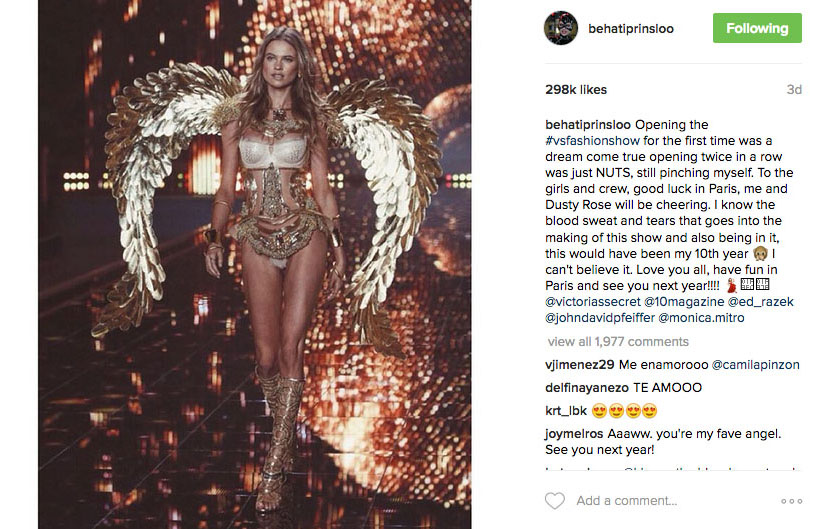Open the three-dot more options menu
Screen dimensions: 813x529
click(792, 501)
